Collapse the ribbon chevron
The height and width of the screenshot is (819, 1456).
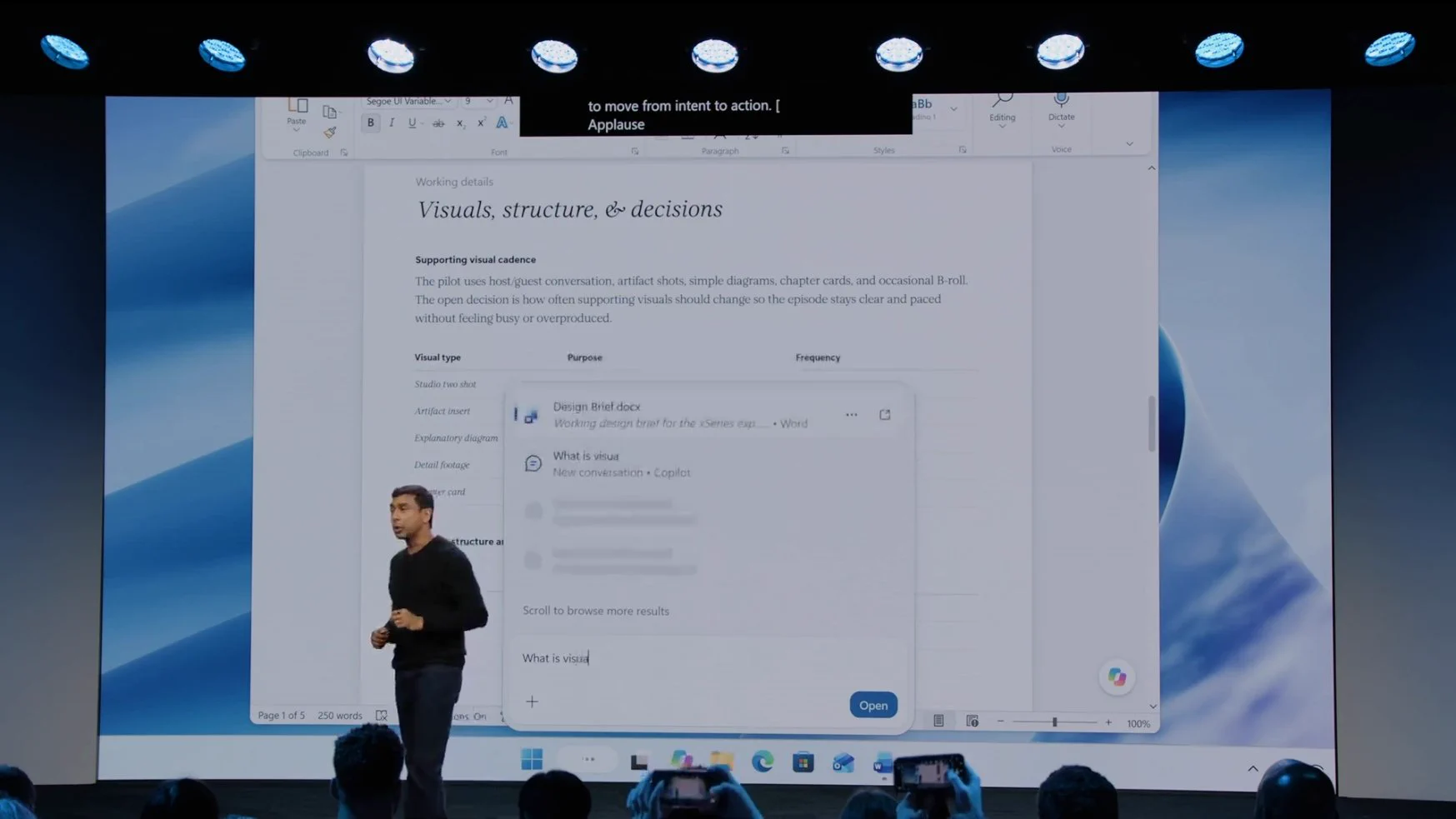coord(1129,144)
